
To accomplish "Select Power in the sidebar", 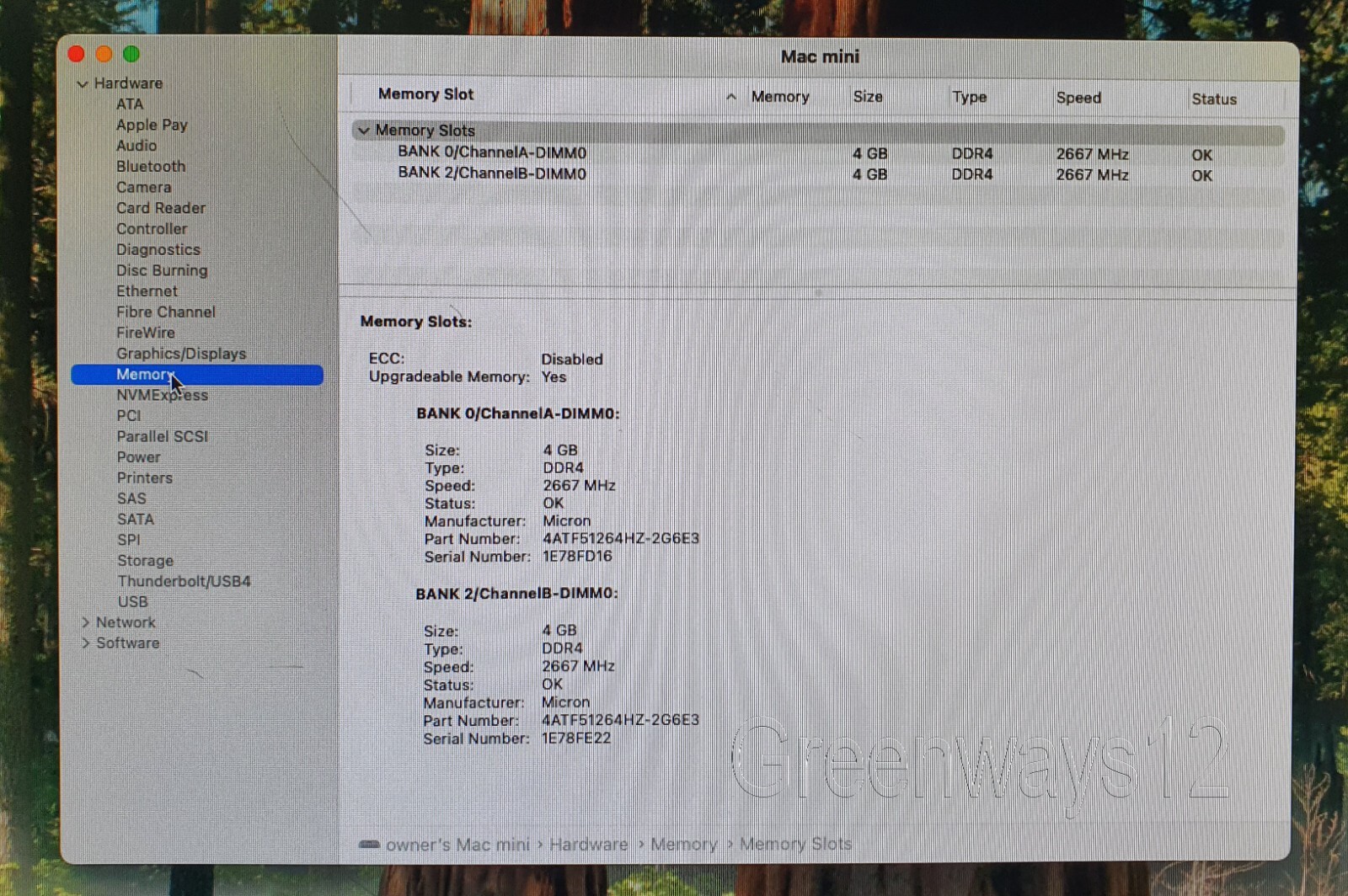I will tap(138, 457).
